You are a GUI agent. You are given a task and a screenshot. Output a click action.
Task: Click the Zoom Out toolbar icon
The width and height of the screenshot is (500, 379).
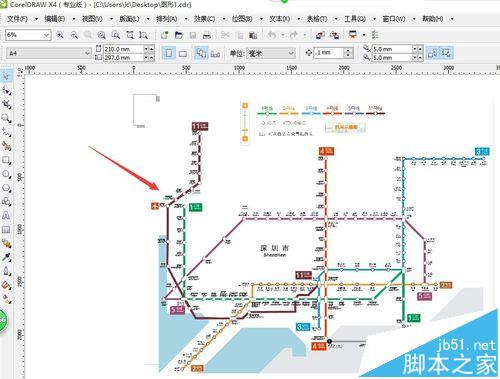(x=74, y=35)
